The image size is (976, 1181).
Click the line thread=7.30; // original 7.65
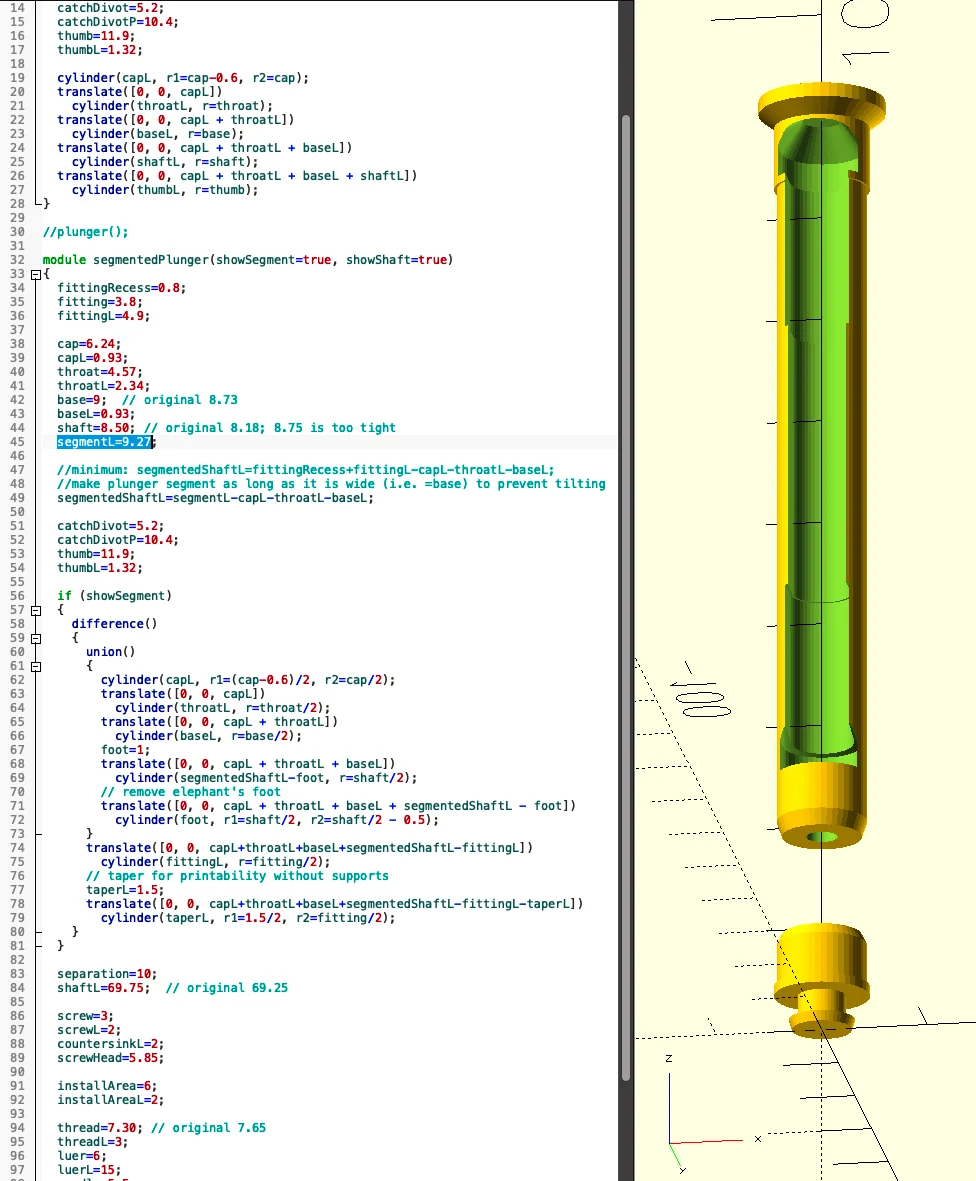click(x=161, y=1128)
